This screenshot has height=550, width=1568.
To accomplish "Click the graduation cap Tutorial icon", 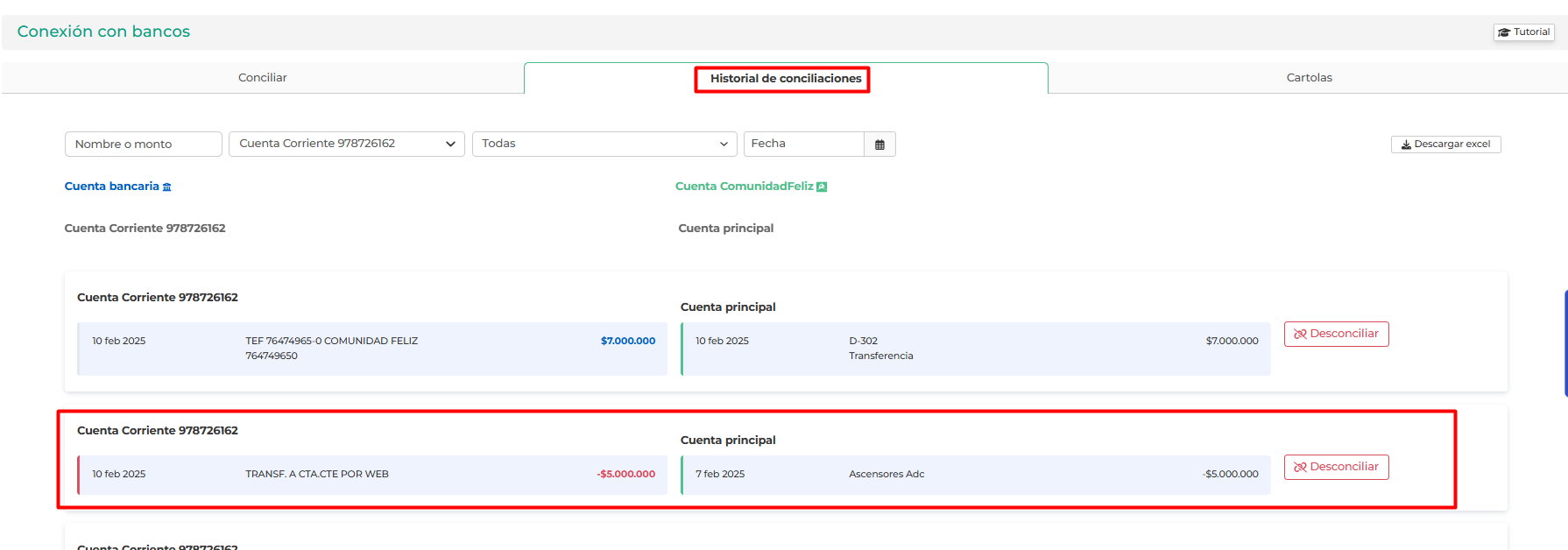I will (1504, 32).
